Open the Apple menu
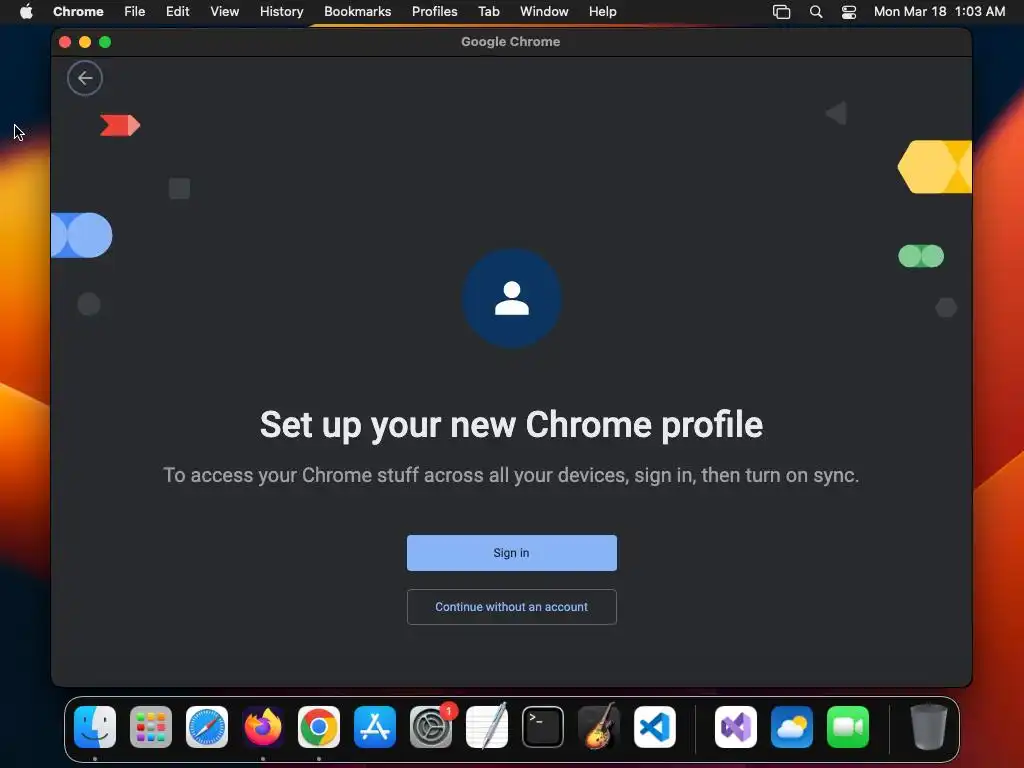Image resolution: width=1024 pixels, height=768 pixels. [x=26, y=12]
